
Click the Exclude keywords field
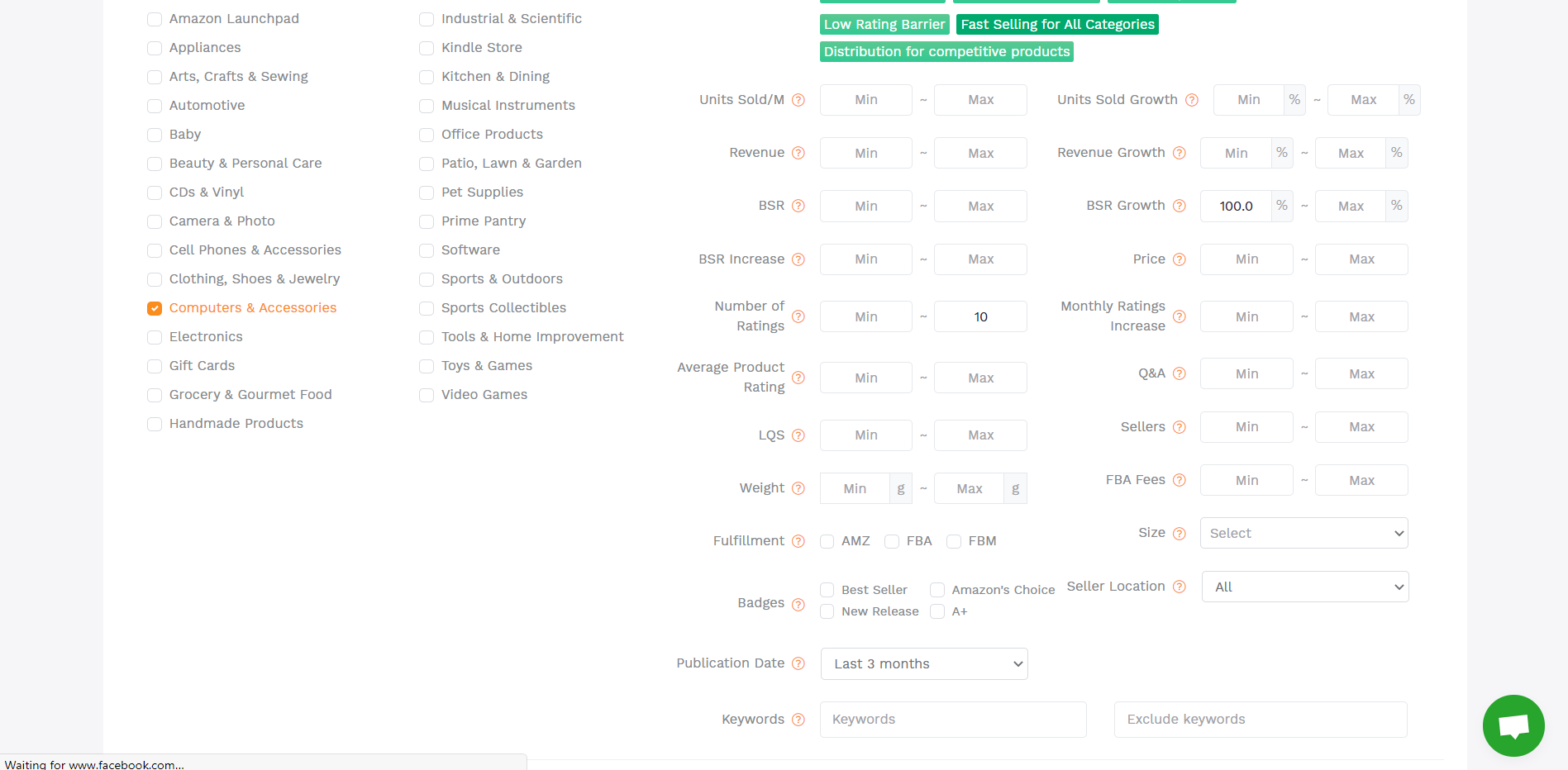pos(1261,720)
